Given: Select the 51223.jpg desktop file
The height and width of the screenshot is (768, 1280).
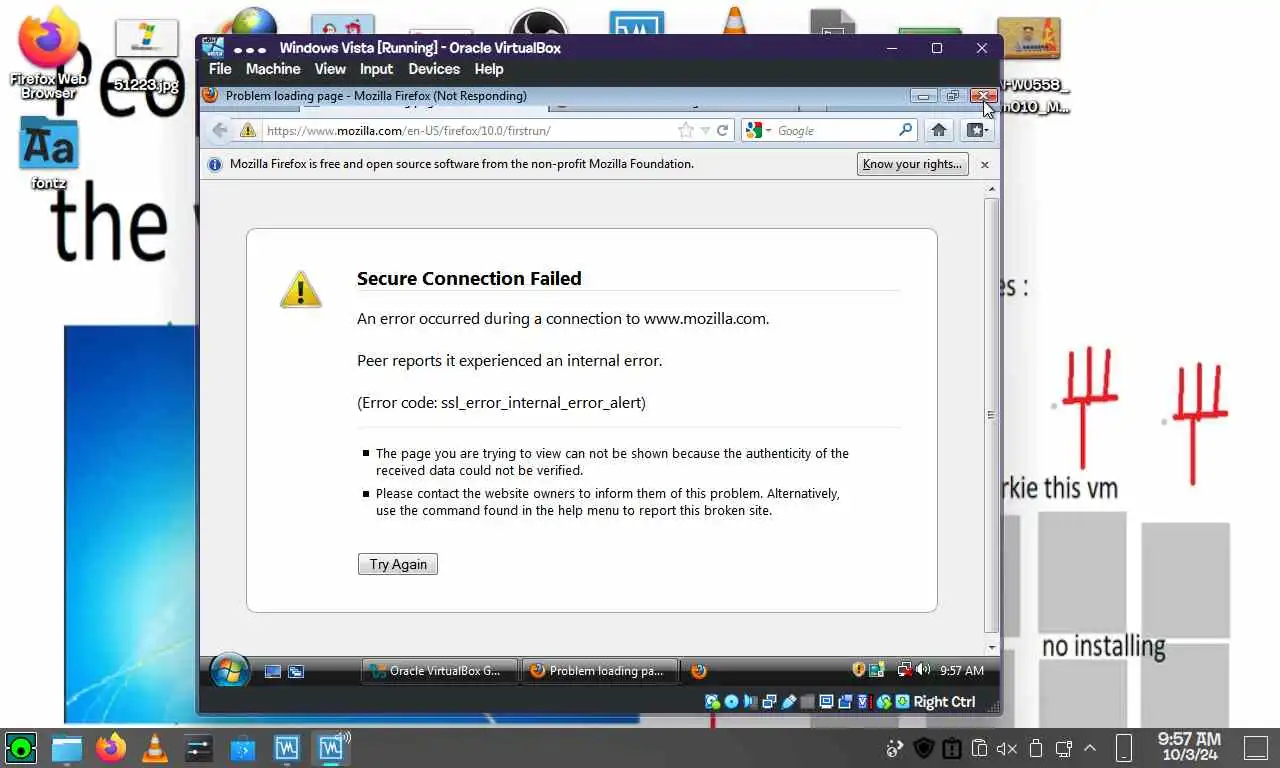Looking at the screenshot, I should [146, 57].
